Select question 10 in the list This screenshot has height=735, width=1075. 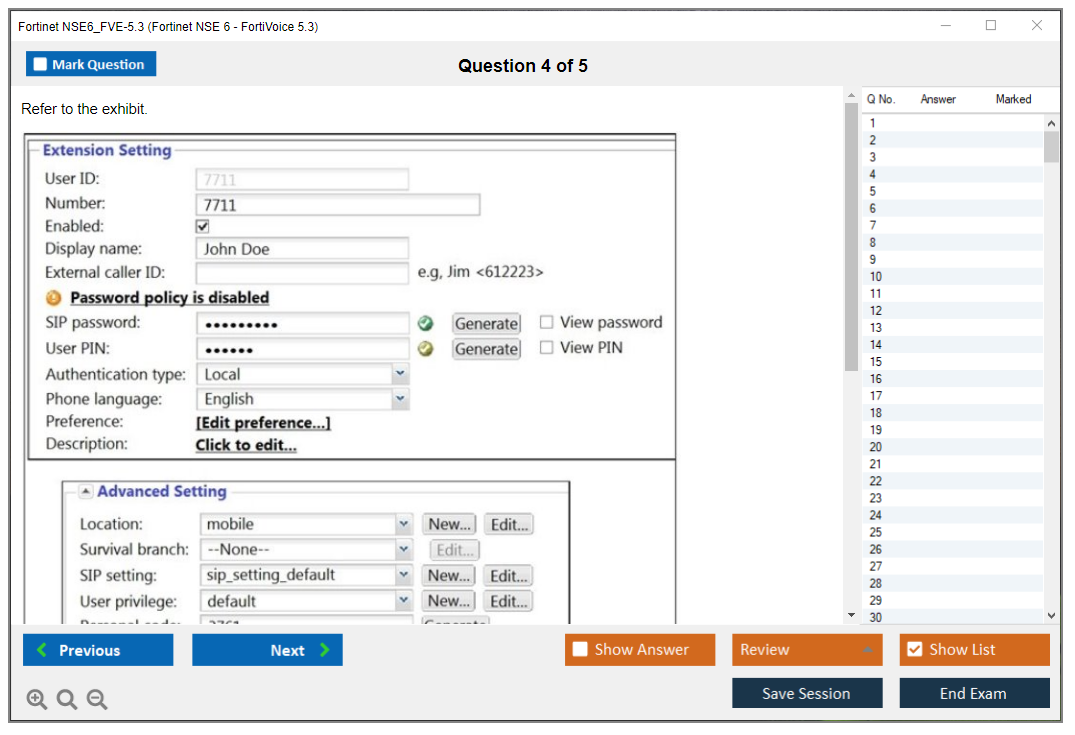click(876, 277)
